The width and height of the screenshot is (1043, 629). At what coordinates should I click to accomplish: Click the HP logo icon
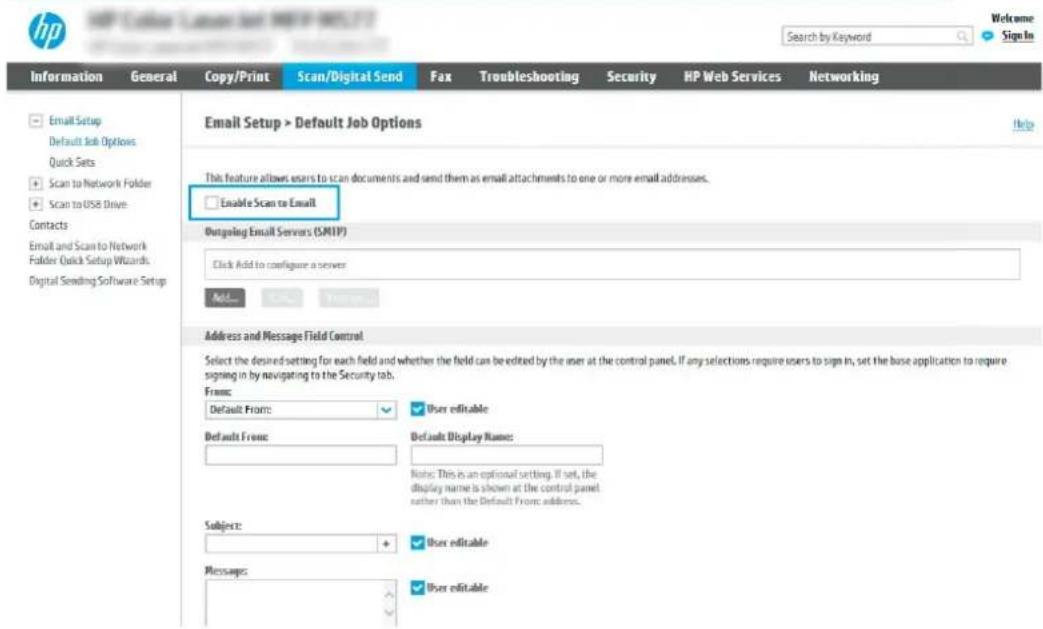coord(47,31)
